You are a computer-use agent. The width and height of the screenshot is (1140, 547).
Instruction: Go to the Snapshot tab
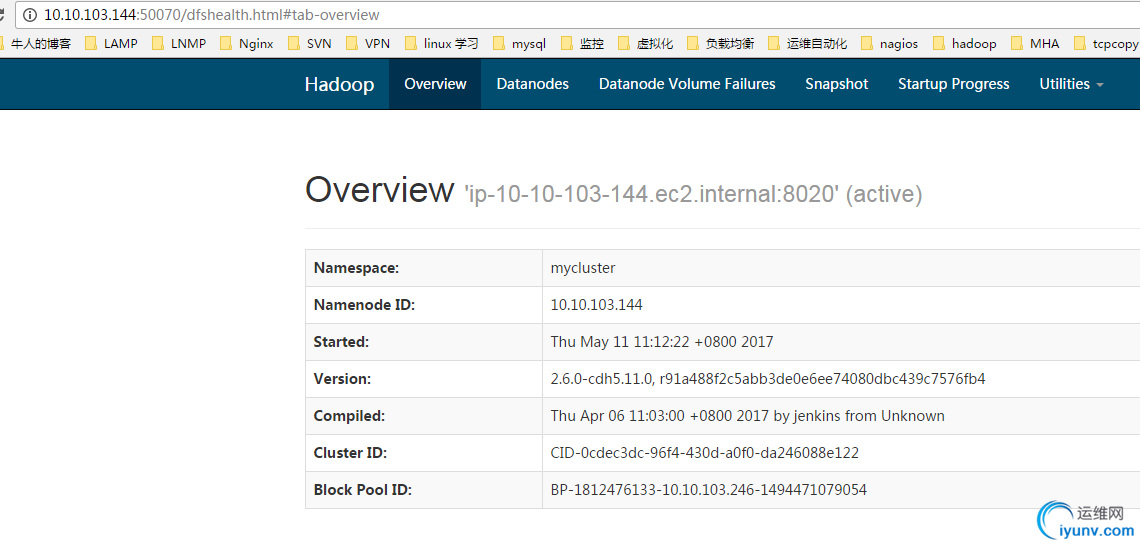point(837,84)
